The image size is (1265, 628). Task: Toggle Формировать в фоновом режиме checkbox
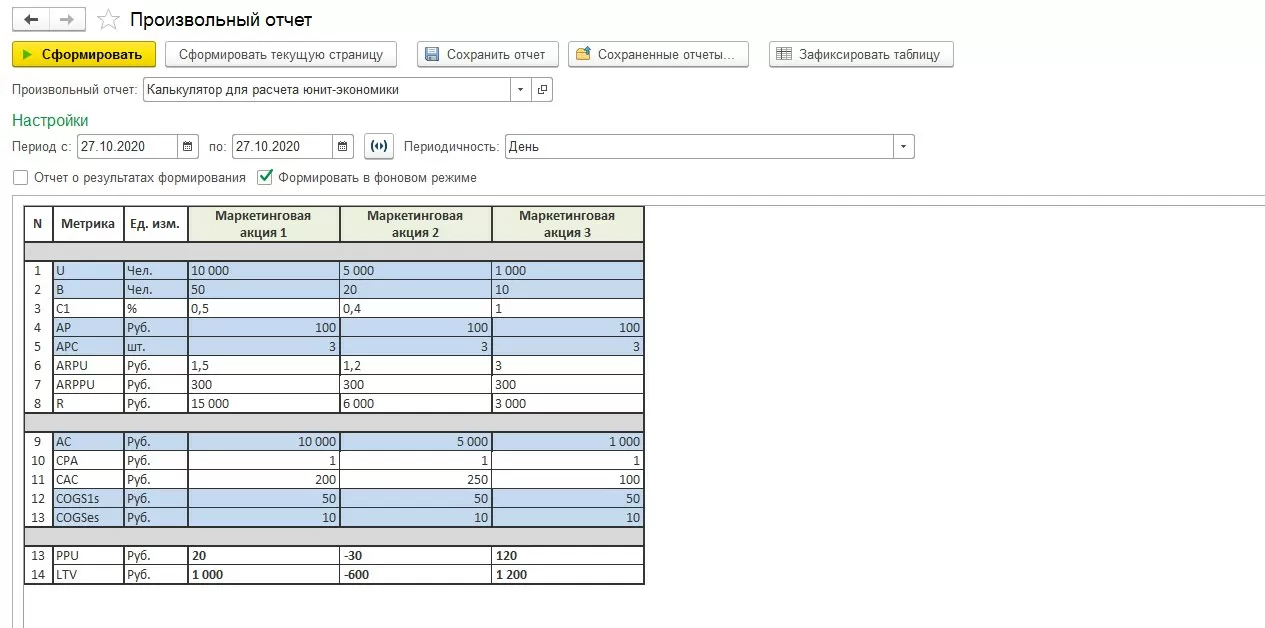(x=265, y=177)
